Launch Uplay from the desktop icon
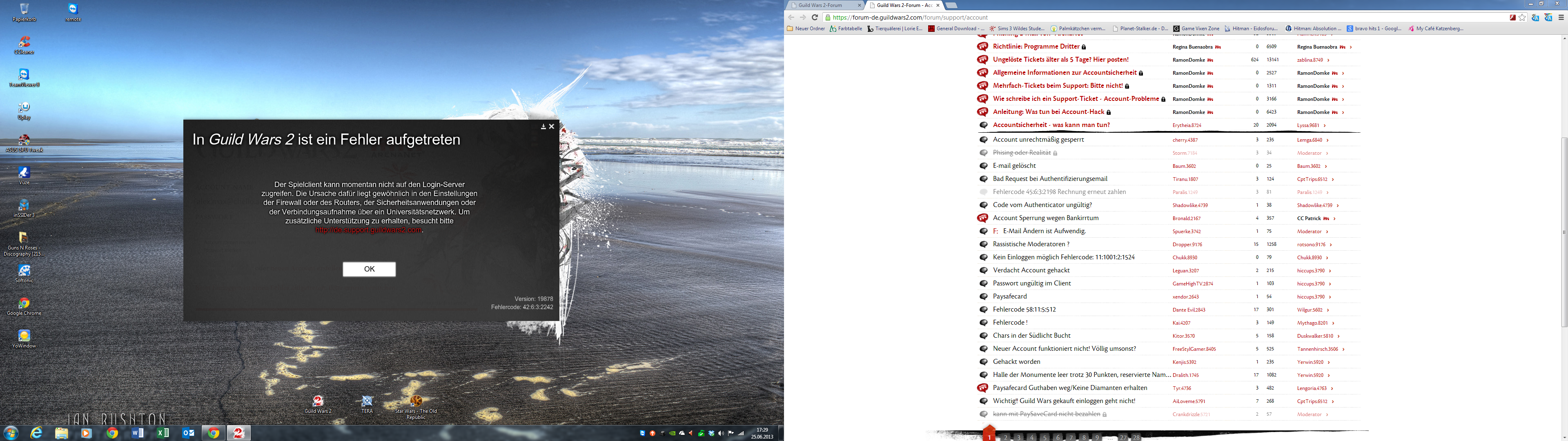This screenshot has width=1568, height=441. click(24, 110)
